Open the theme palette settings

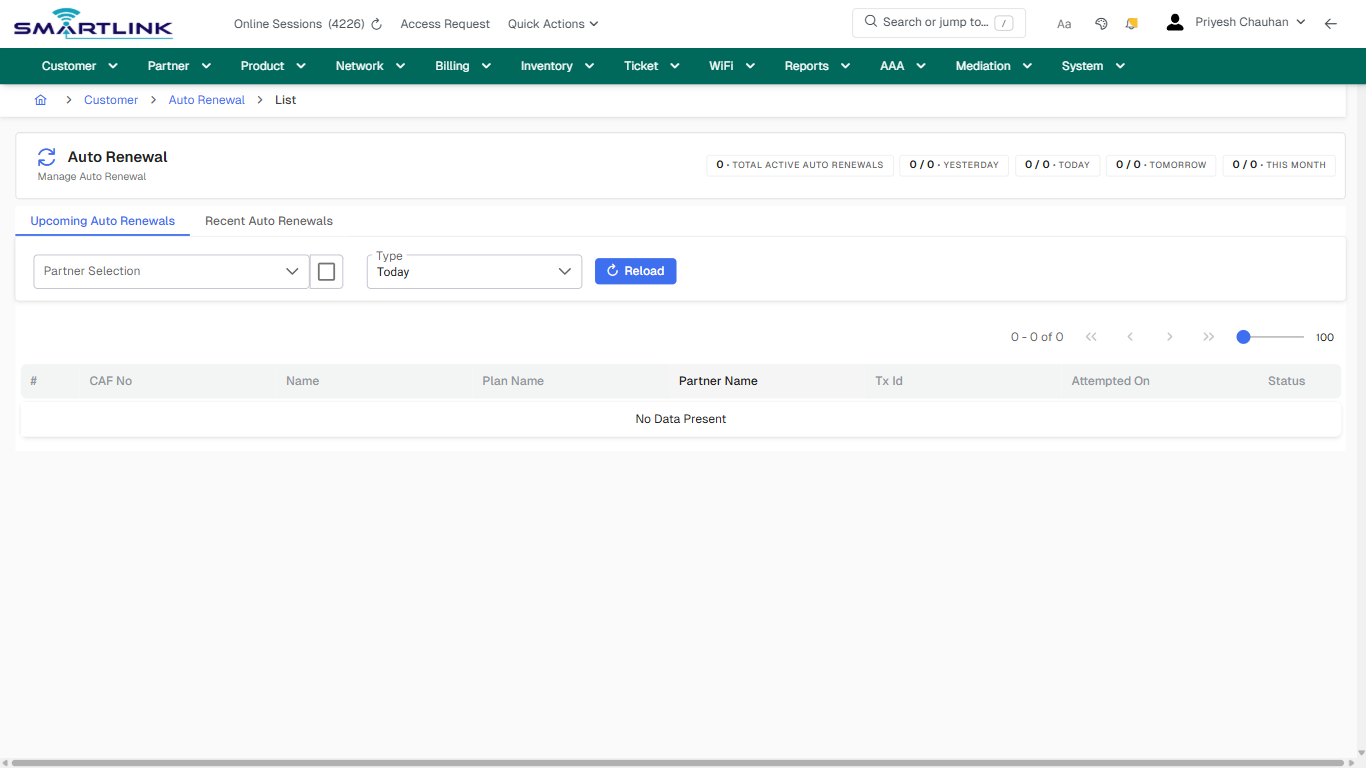[x=1101, y=23]
